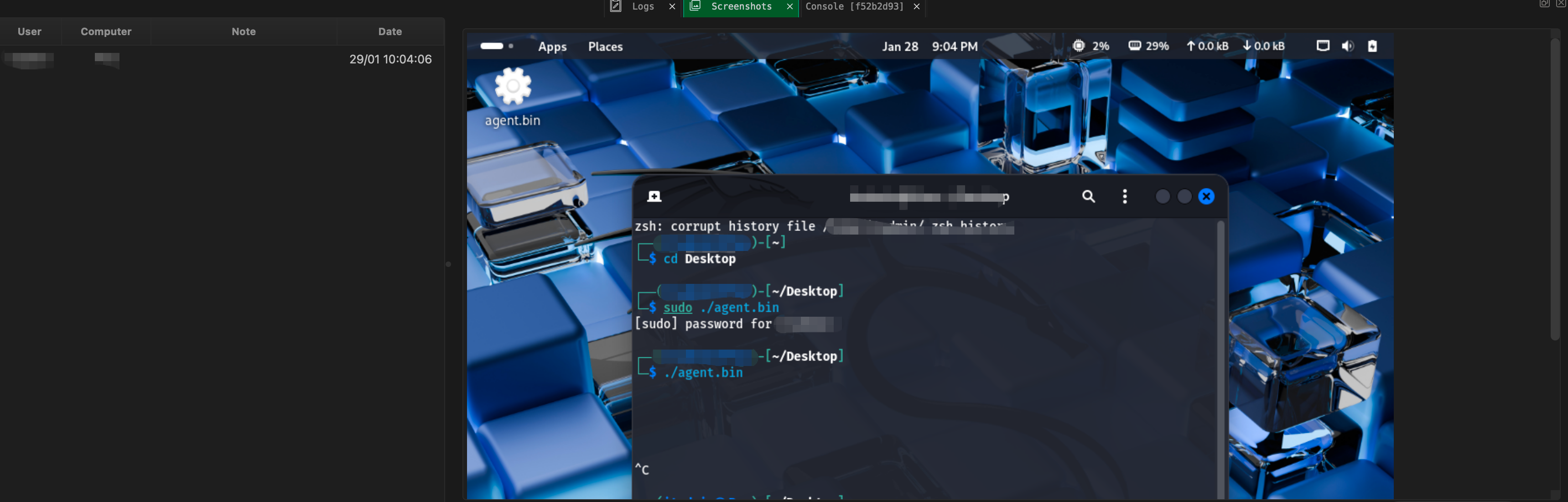1568x502 pixels.
Task: Switch to Console [f52b2d93] tab
Action: [854, 6]
